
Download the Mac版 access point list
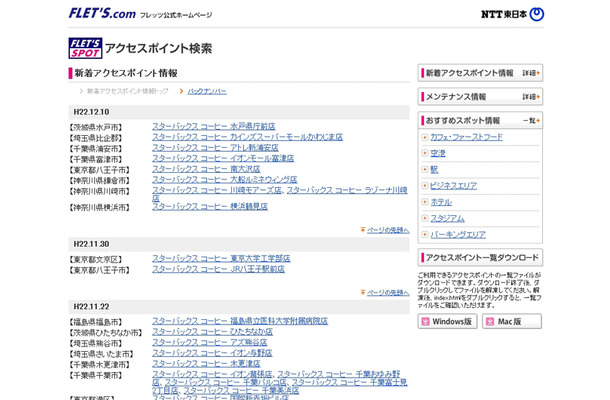512,321
